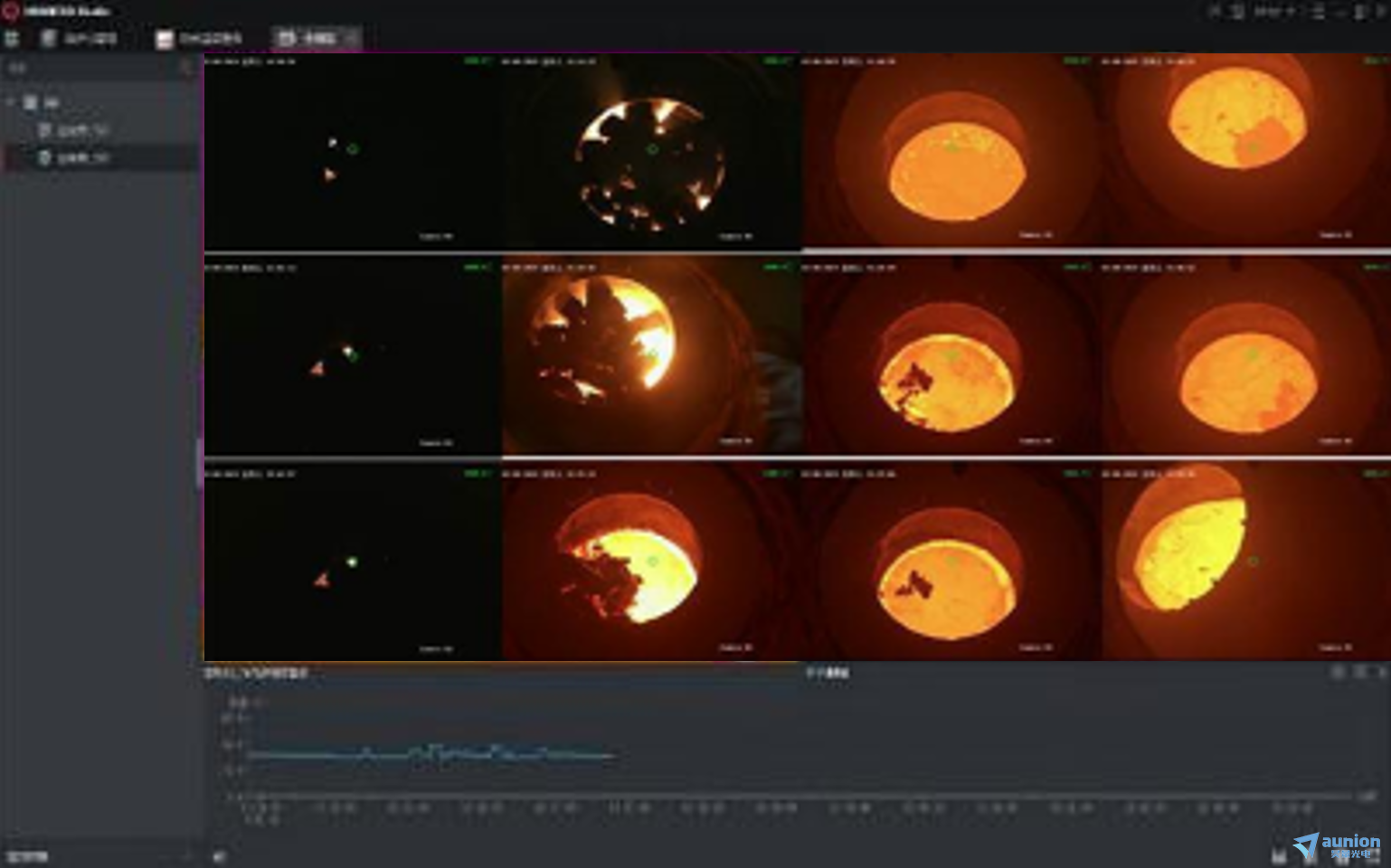Switch to the second tab with the white icon
The image size is (1391, 868).
(199, 38)
